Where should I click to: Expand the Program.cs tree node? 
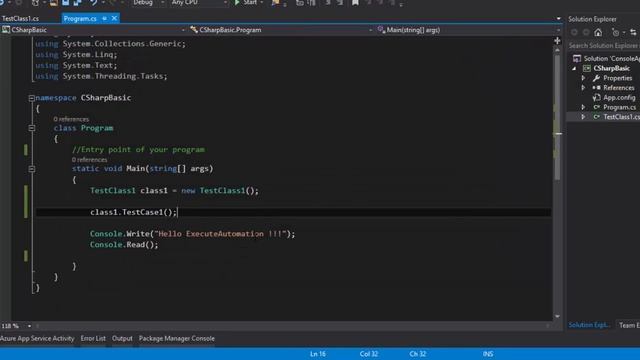[583, 107]
